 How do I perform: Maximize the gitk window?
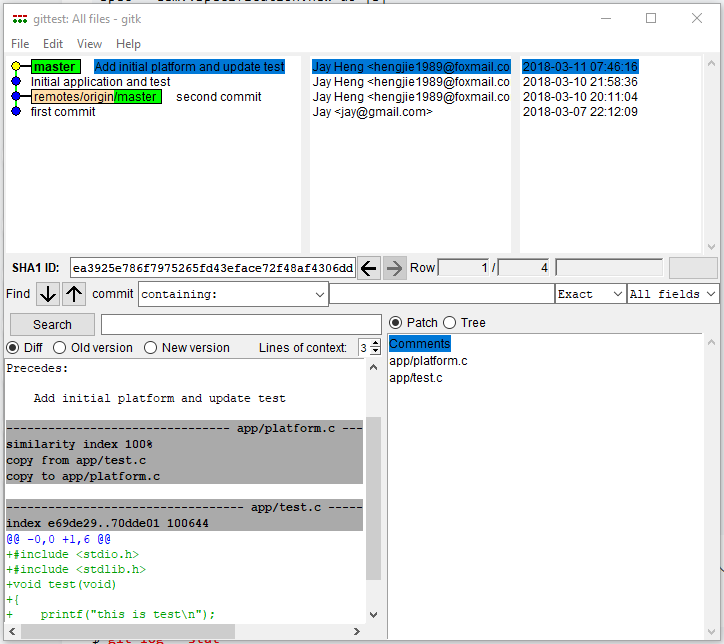click(651, 18)
